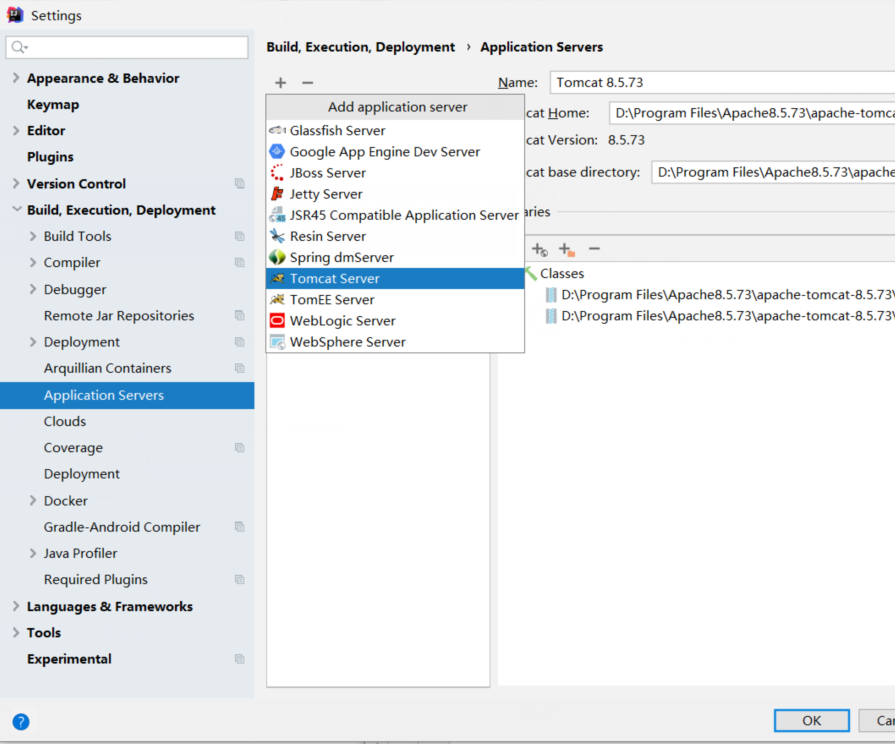The height and width of the screenshot is (744, 895).
Task: Select Application Servers in tree
Action: pyautogui.click(x=127, y=395)
